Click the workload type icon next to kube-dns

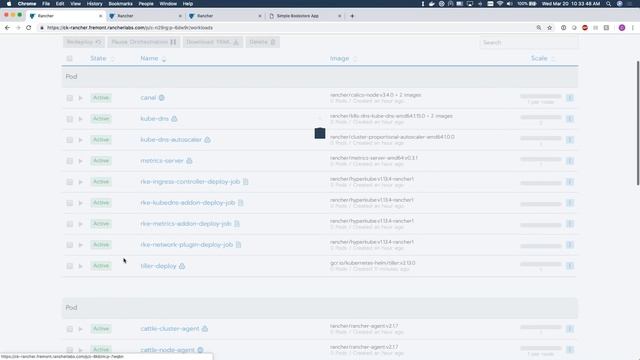point(174,119)
